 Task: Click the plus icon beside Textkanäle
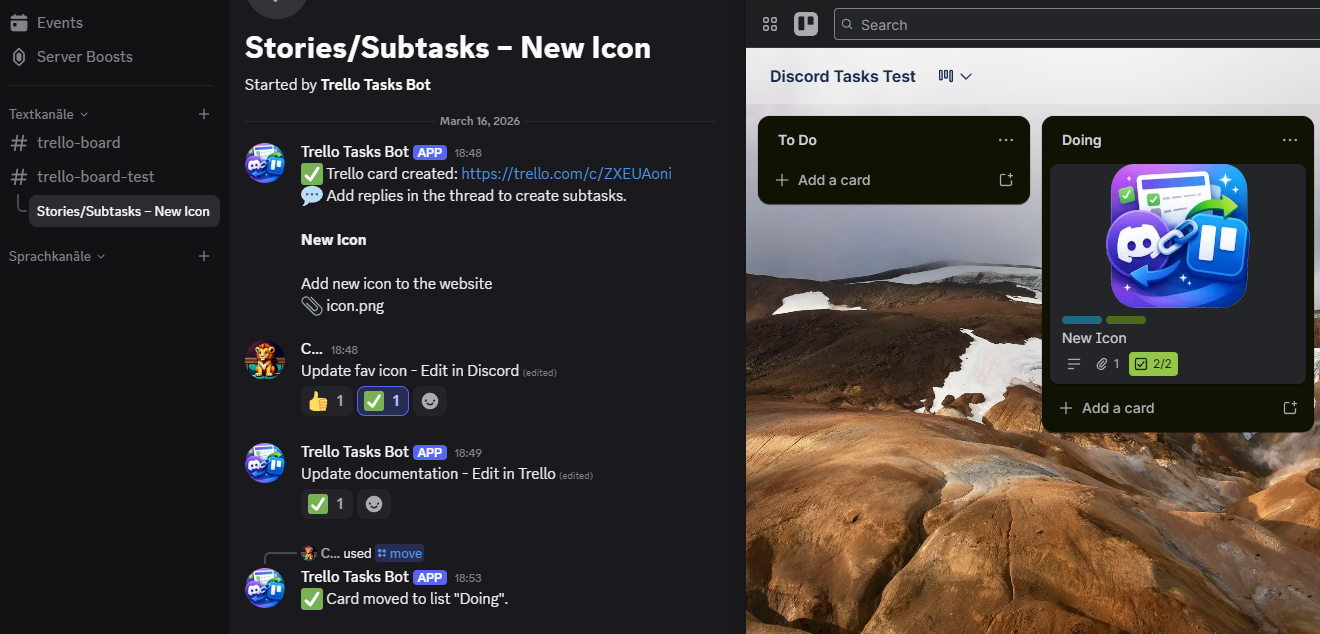click(204, 113)
